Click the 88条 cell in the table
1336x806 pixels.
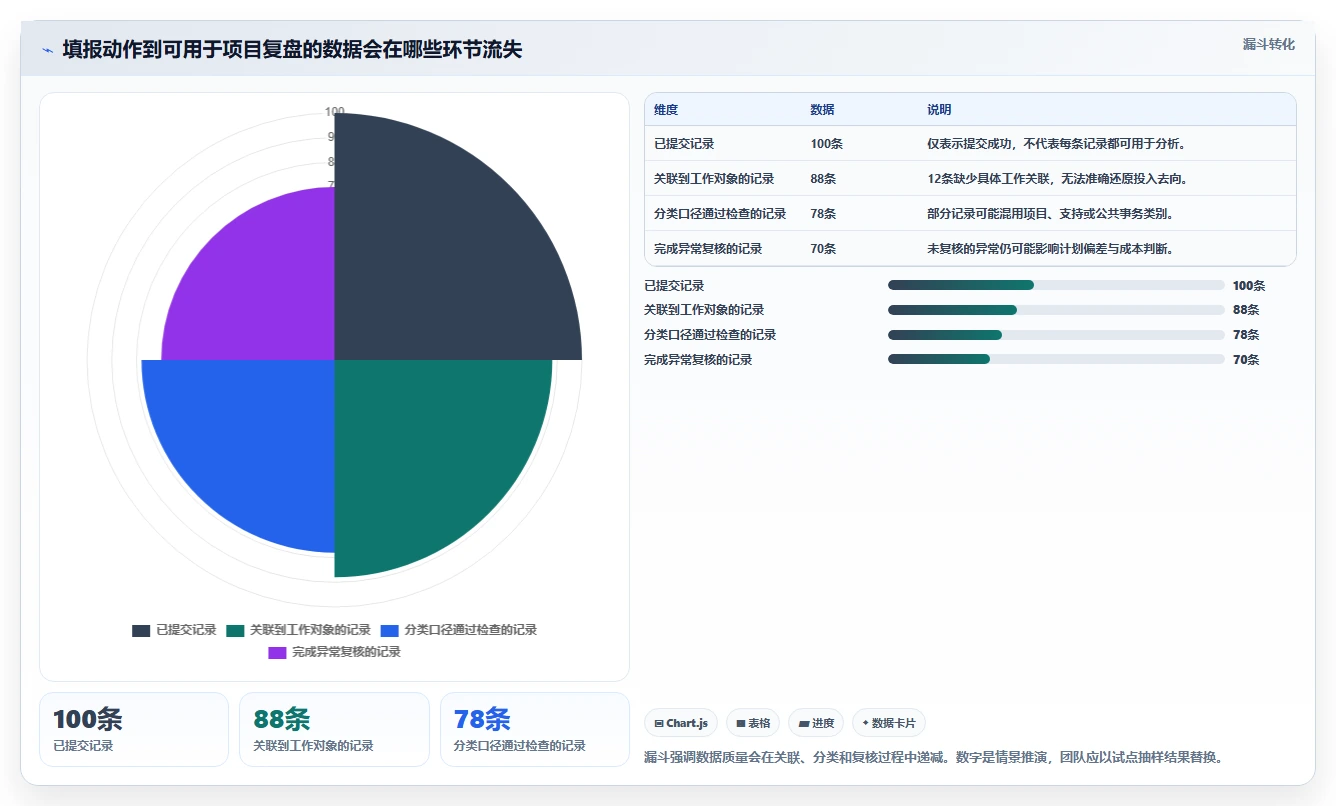coord(823,179)
